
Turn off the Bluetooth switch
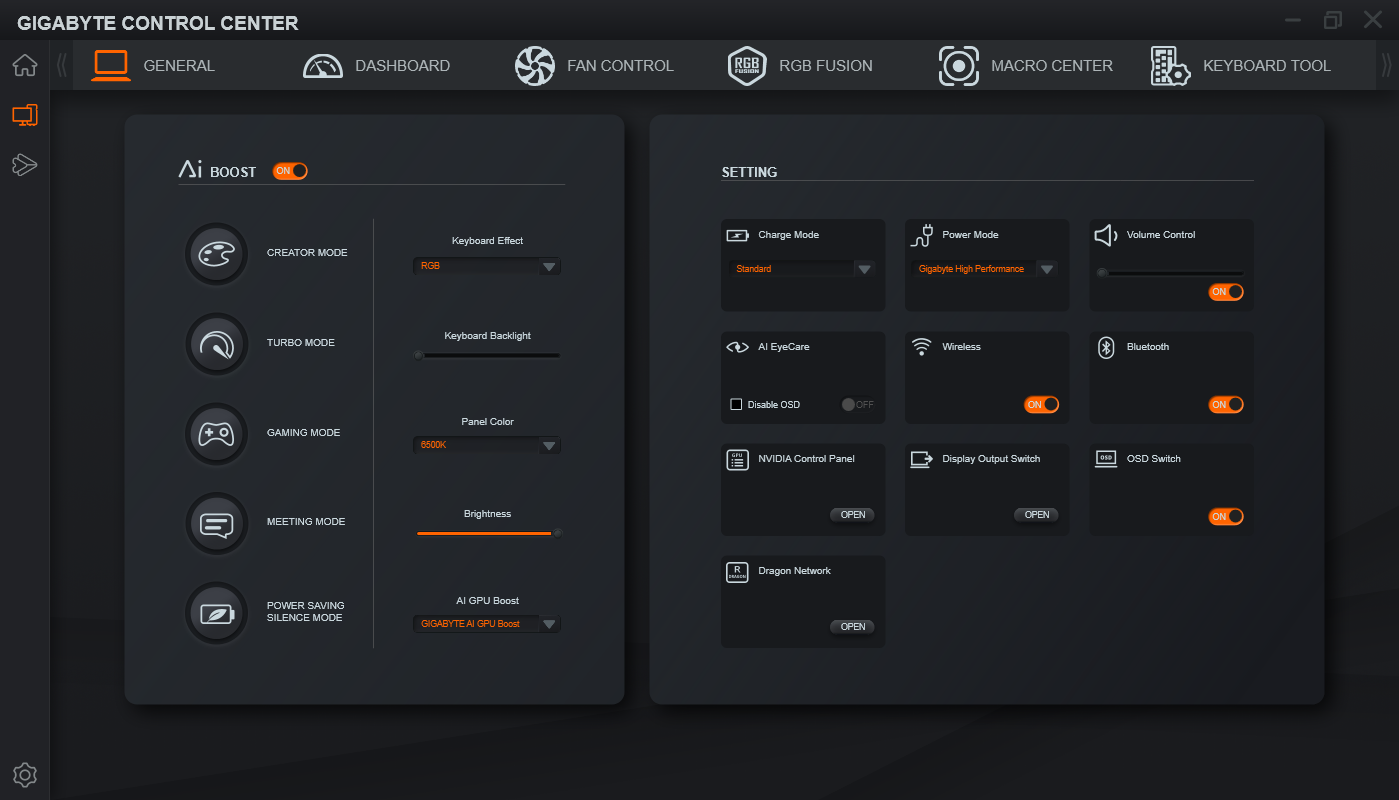click(1226, 405)
